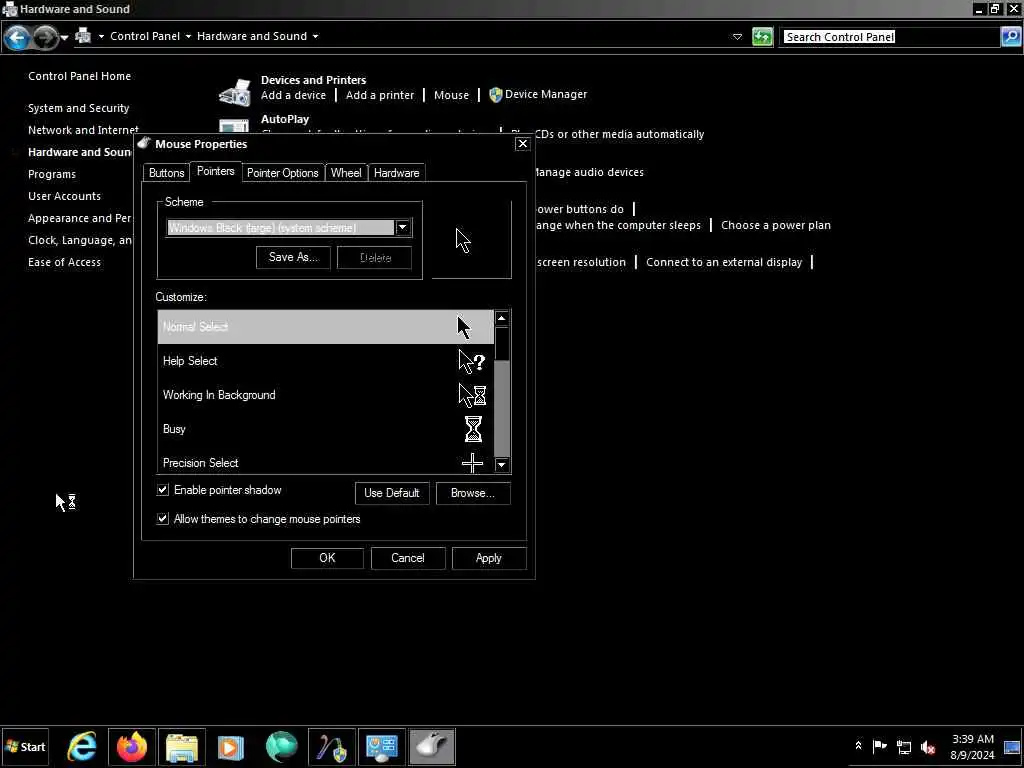This screenshot has width=1024, height=768.
Task: Open Control Panel Home link
Action: click(79, 76)
